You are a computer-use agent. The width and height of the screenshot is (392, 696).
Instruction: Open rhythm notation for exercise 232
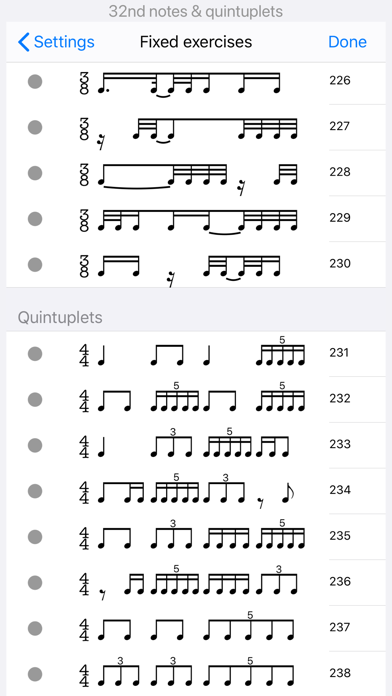pyautogui.click(x=192, y=398)
